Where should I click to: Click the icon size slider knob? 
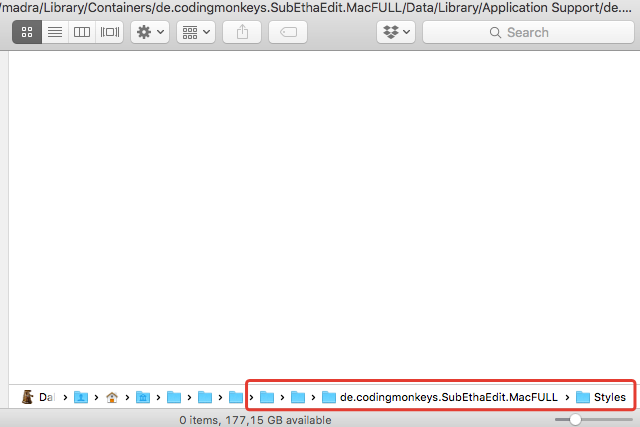tap(575, 419)
